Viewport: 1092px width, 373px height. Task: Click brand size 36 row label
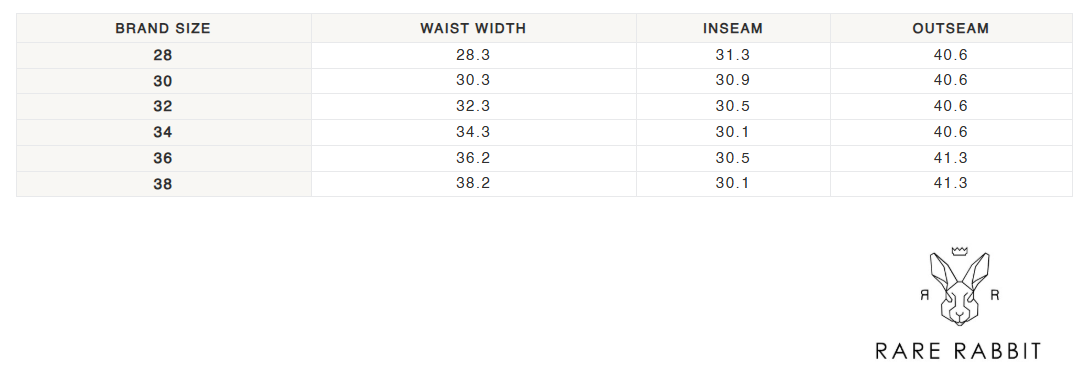(x=163, y=158)
